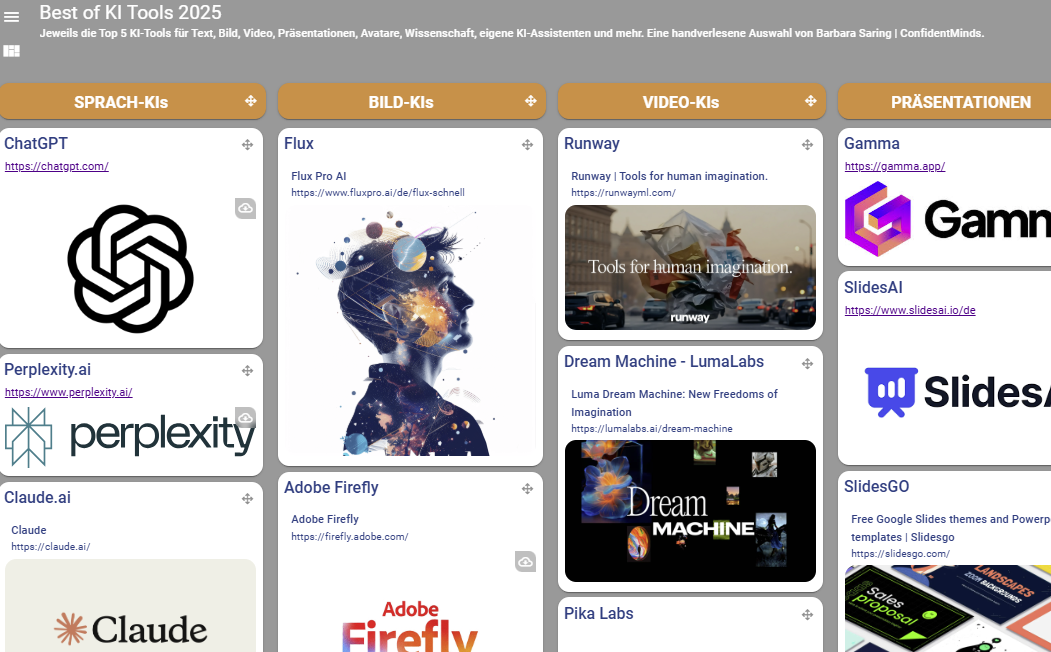Open the https://claude.ai/ URL

pyautogui.click(x=51, y=546)
